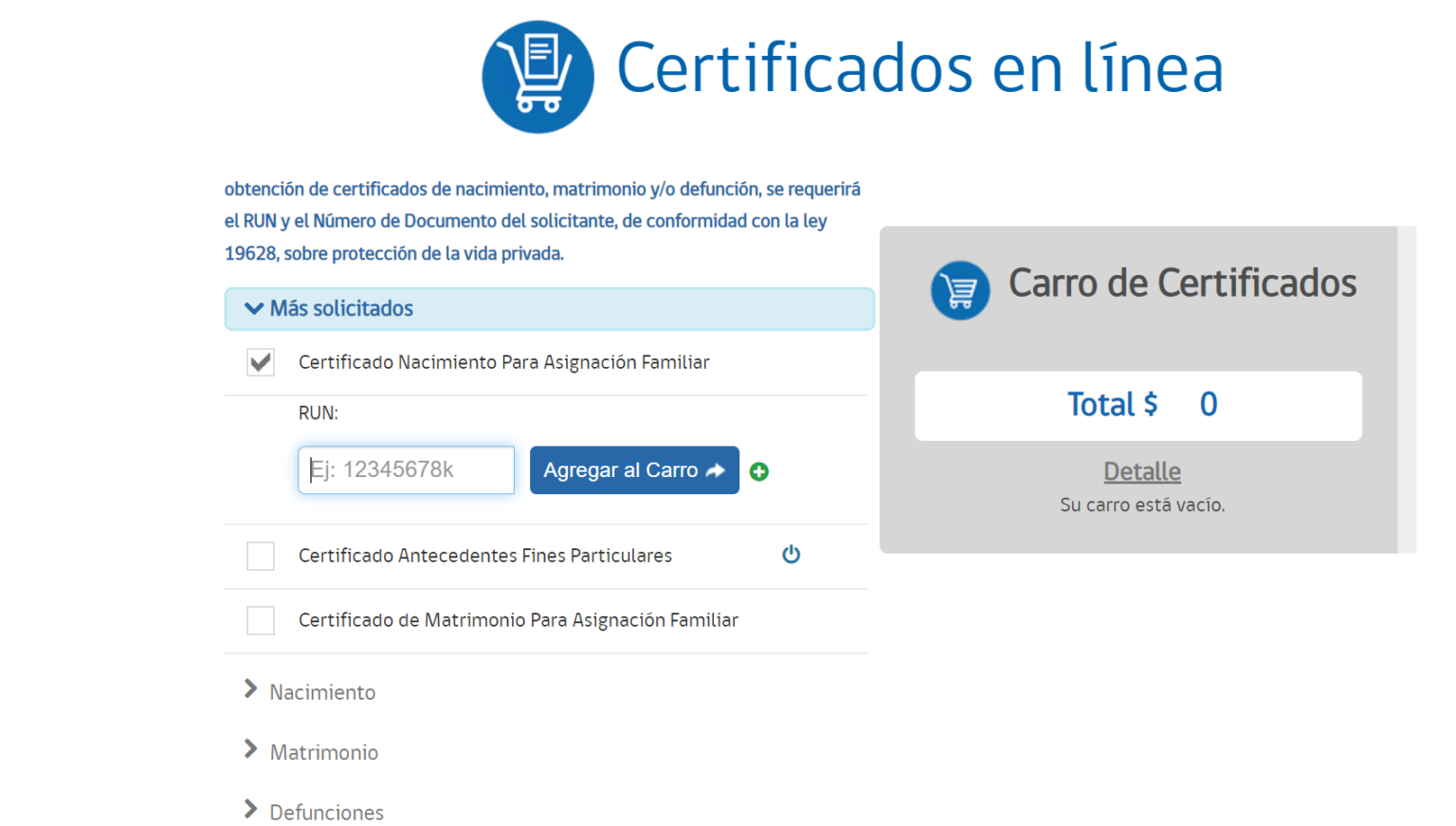
Task: Uncheck Certificado Nacimiento Para Asignación Familiar
Action: point(261,362)
